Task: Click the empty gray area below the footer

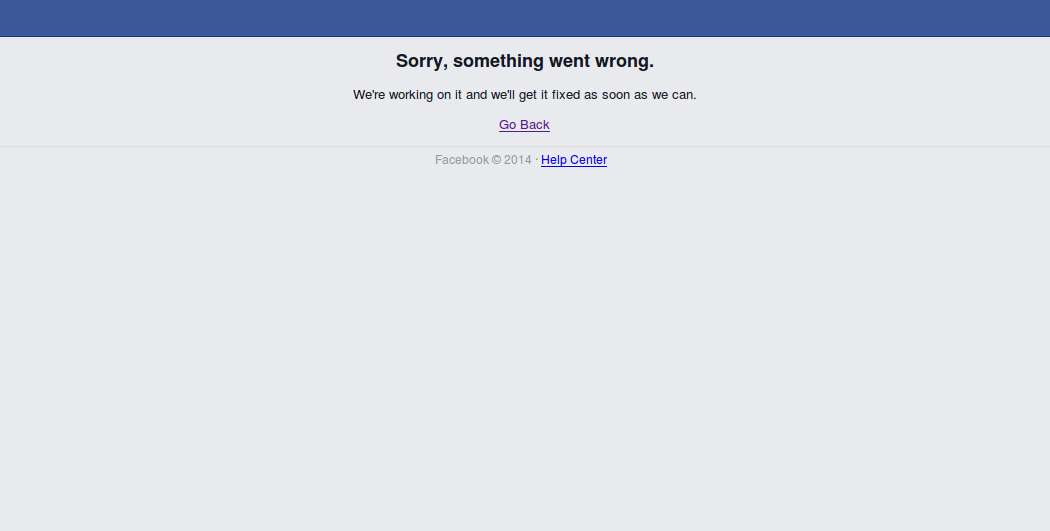Action: click(x=525, y=348)
